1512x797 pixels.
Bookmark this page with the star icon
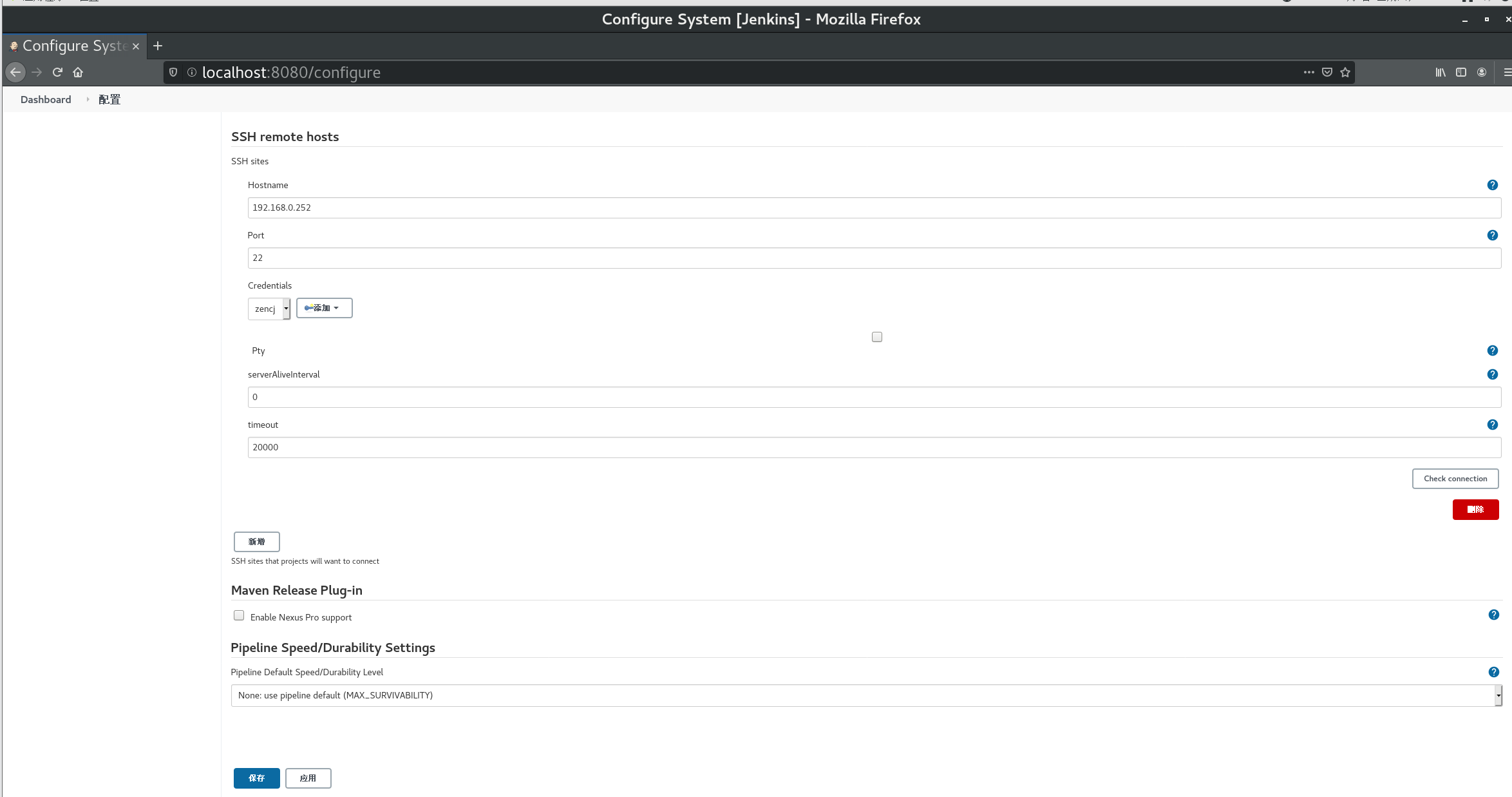[x=1345, y=72]
